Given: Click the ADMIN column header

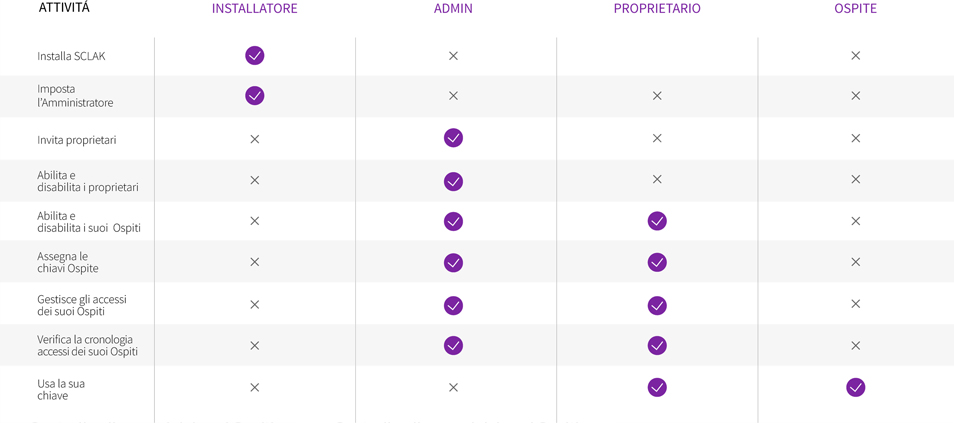Looking at the screenshot, I should pyautogui.click(x=453, y=9).
